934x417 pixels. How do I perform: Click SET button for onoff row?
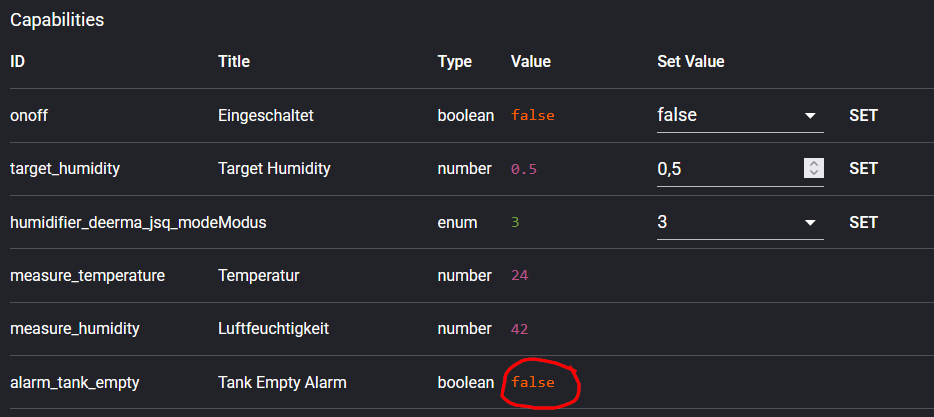pos(863,116)
